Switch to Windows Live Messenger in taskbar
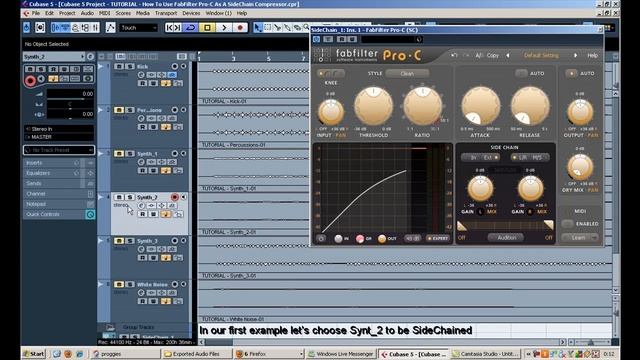The image size is (640, 360). tap(340, 354)
